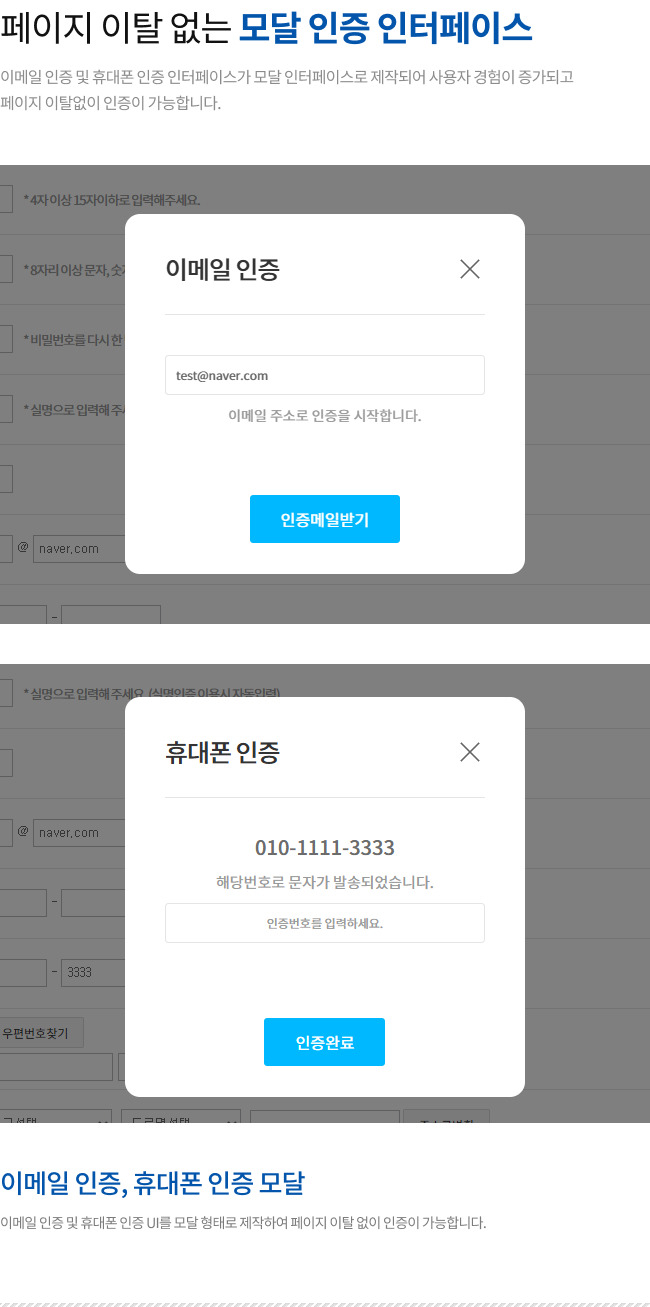
Task: Click the 이메일 인증 modal title
Action: click(222, 269)
